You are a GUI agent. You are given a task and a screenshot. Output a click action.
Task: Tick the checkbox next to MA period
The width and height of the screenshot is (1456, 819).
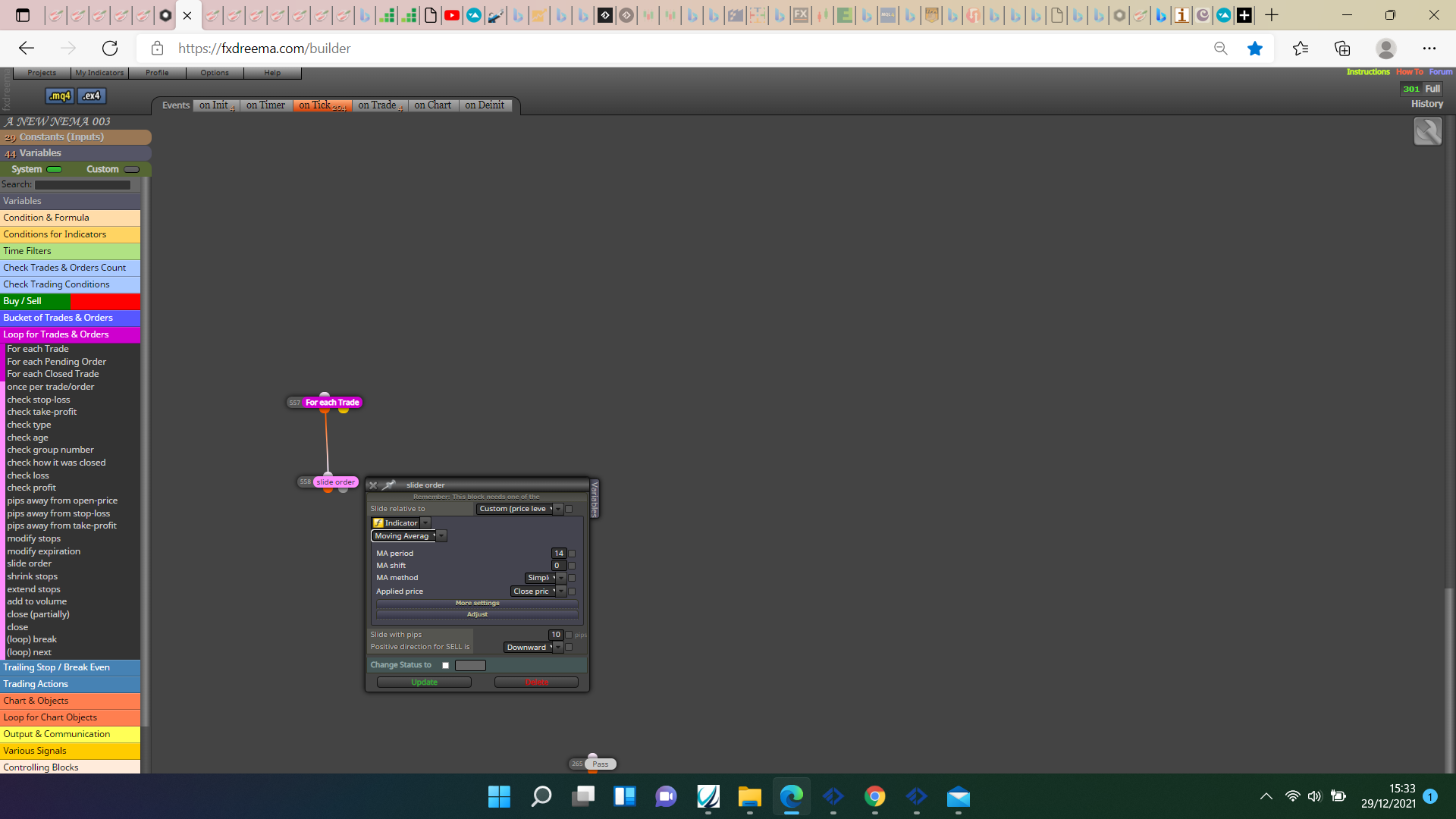coord(572,554)
